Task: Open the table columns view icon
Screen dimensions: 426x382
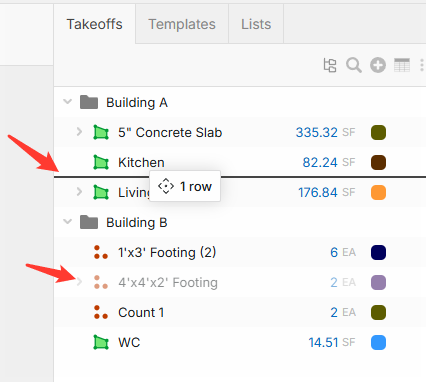Action: [402, 65]
